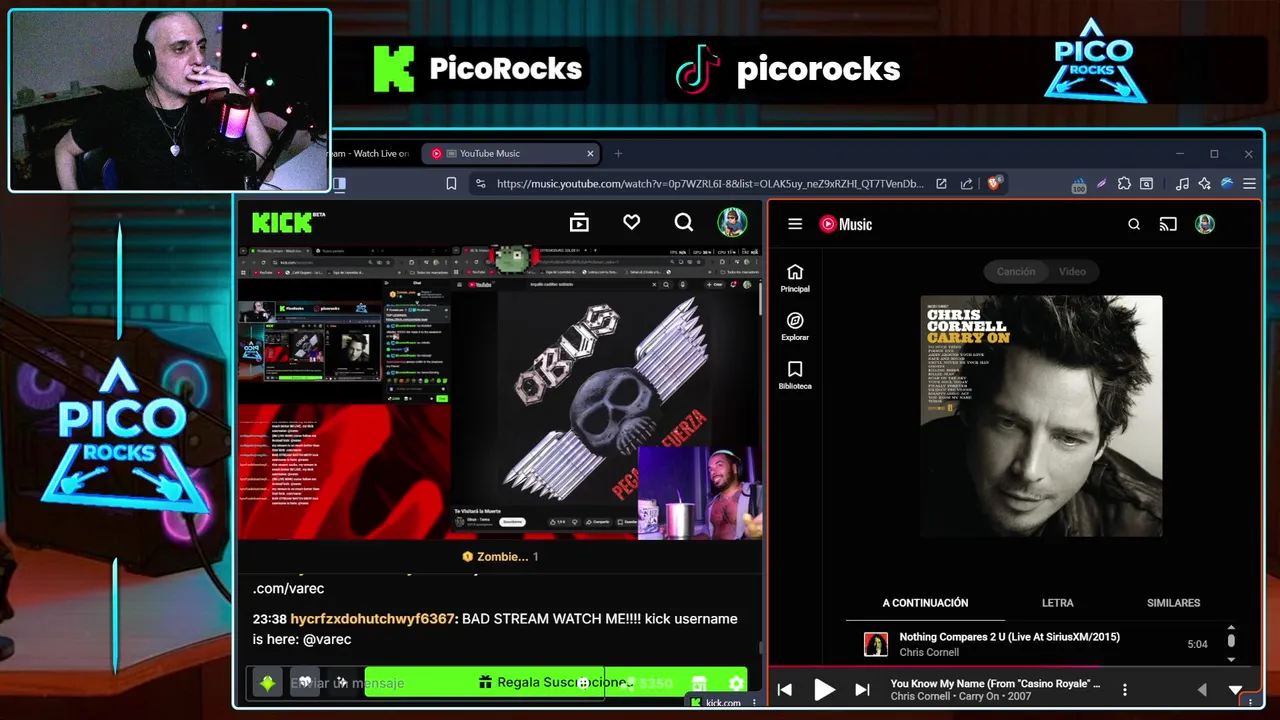This screenshot has width=1280, height=720.
Task: Open the Leo AI sparkle icon
Action: [x=1204, y=184]
